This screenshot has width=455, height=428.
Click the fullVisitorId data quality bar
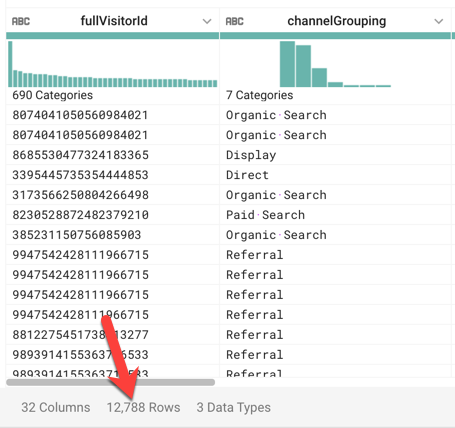pyautogui.click(x=112, y=36)
